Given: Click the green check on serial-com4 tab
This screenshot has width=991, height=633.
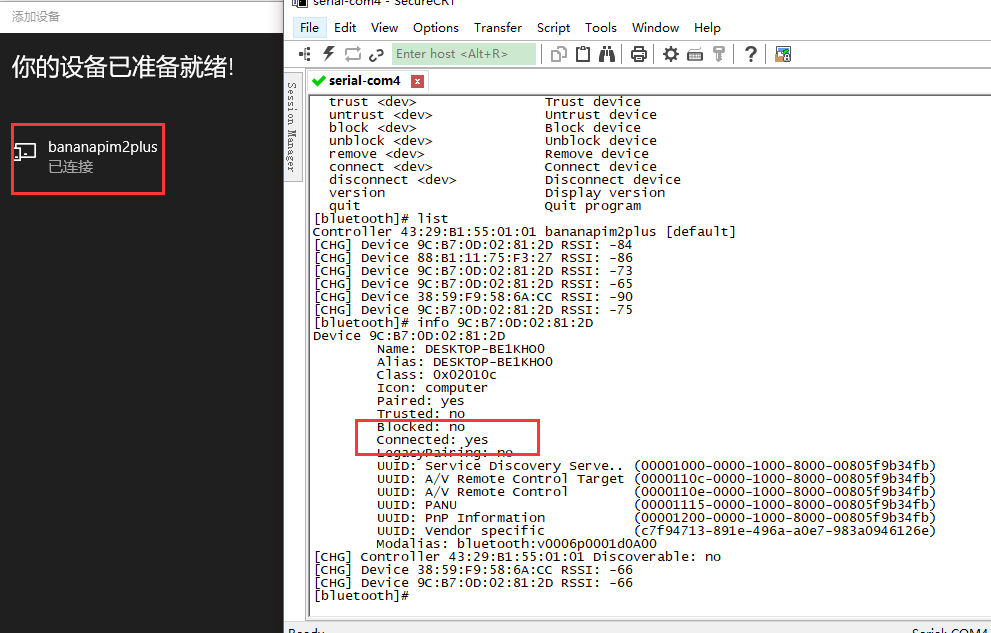Looking at the screenshot, I should pyautogui.click(x=319, y=81).
